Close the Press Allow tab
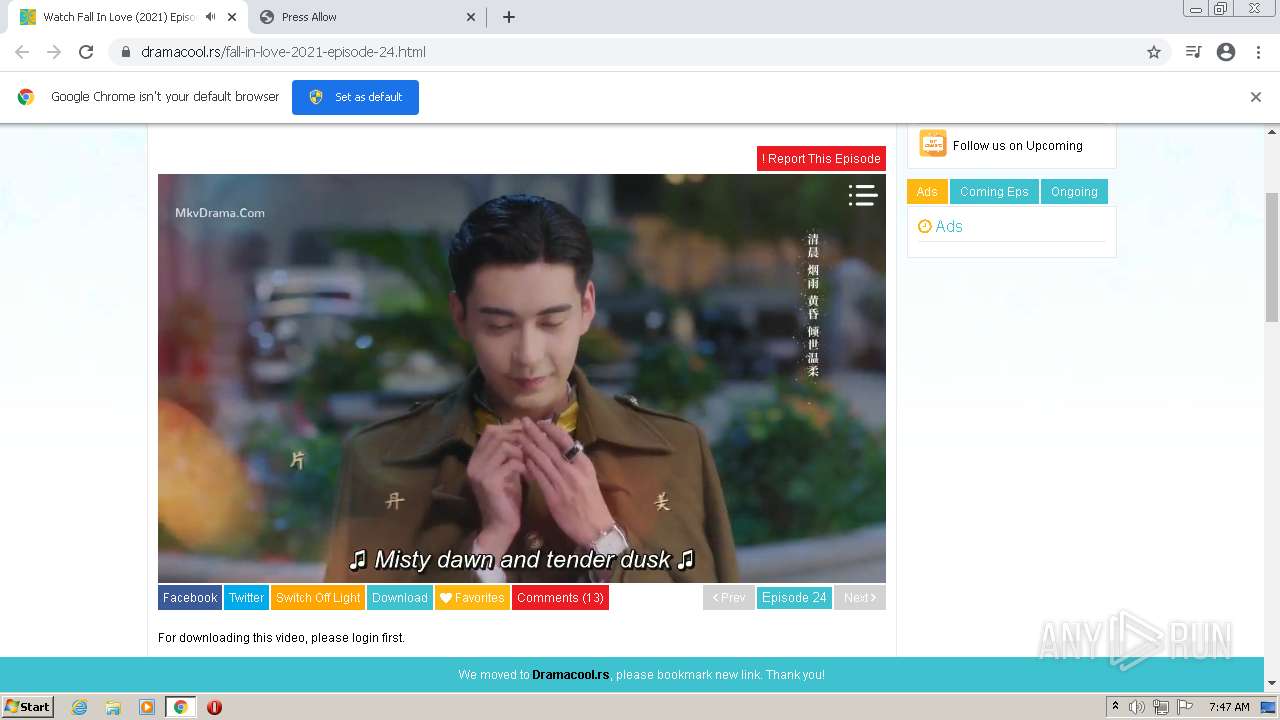The width and height of the screenshot is (1280, 720). pos(471,17)
